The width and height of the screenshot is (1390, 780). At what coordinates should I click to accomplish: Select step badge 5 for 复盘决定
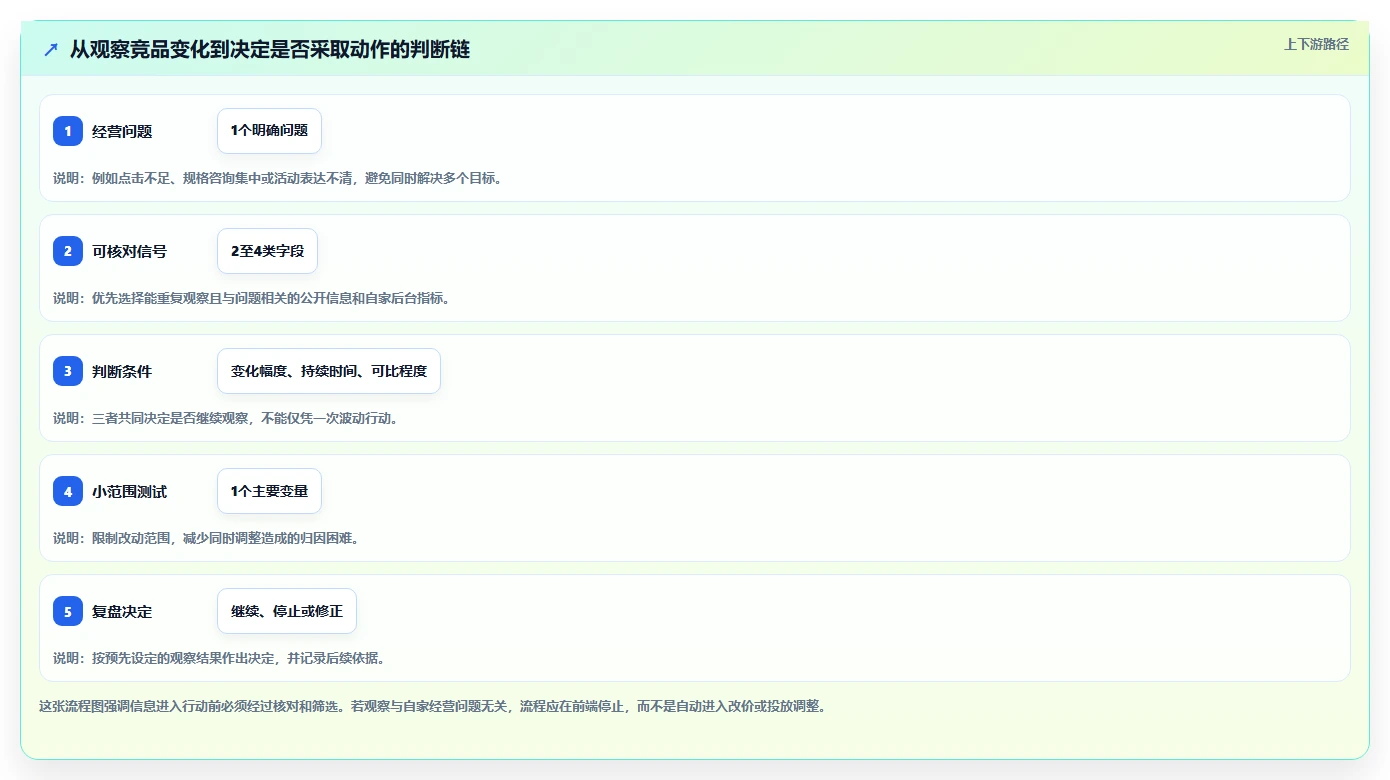point(68,611)
